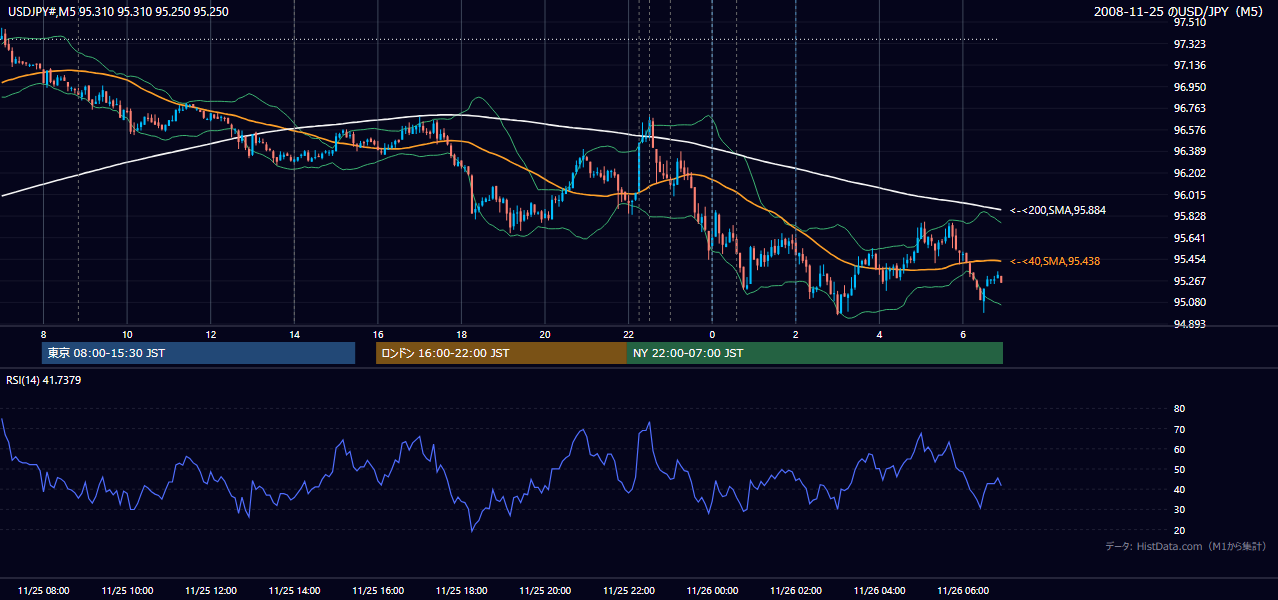Click the 11/25 16:00 time label

click(378, 590)
